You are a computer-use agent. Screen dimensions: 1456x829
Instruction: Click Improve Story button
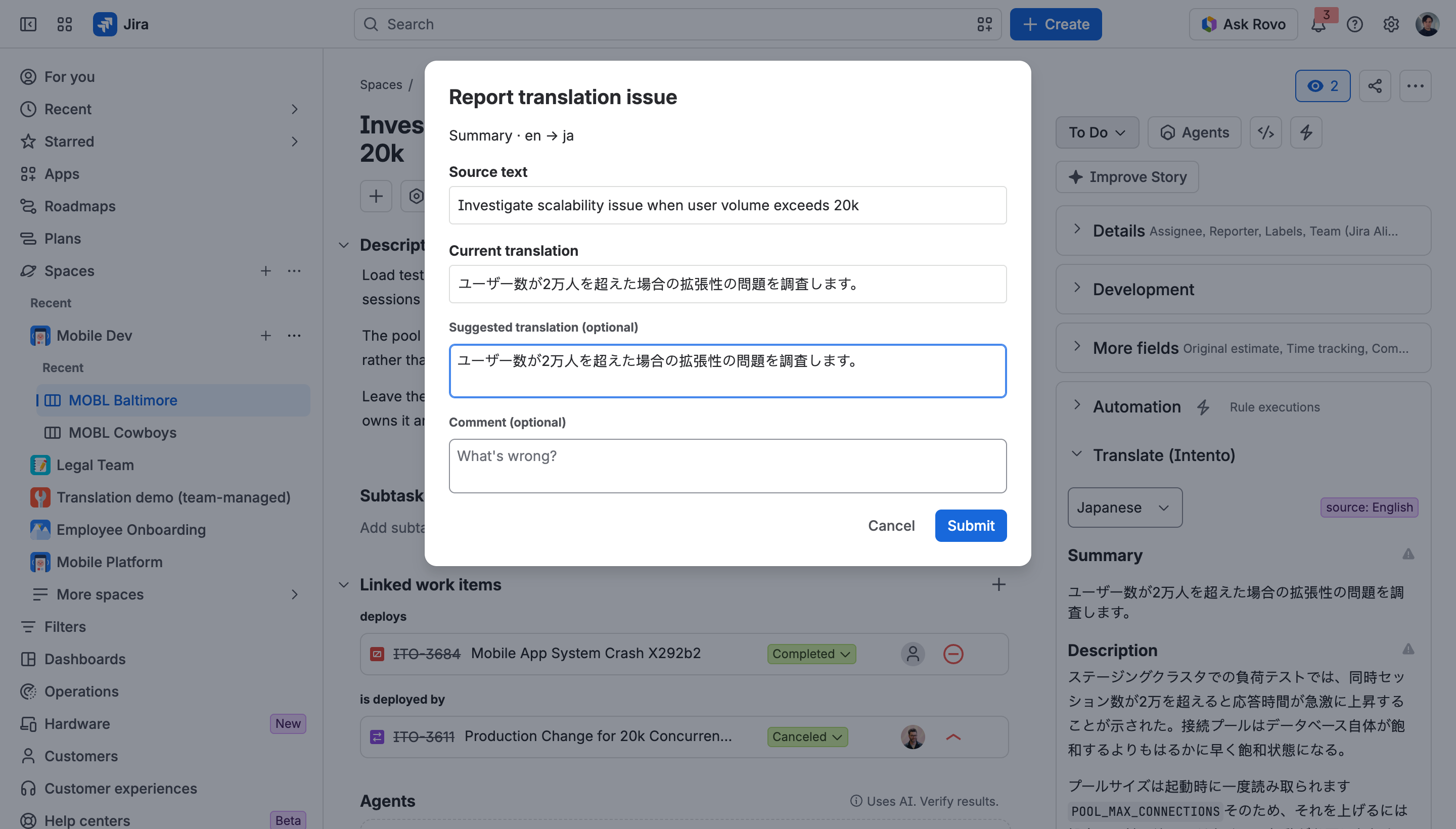point(1127,177)
